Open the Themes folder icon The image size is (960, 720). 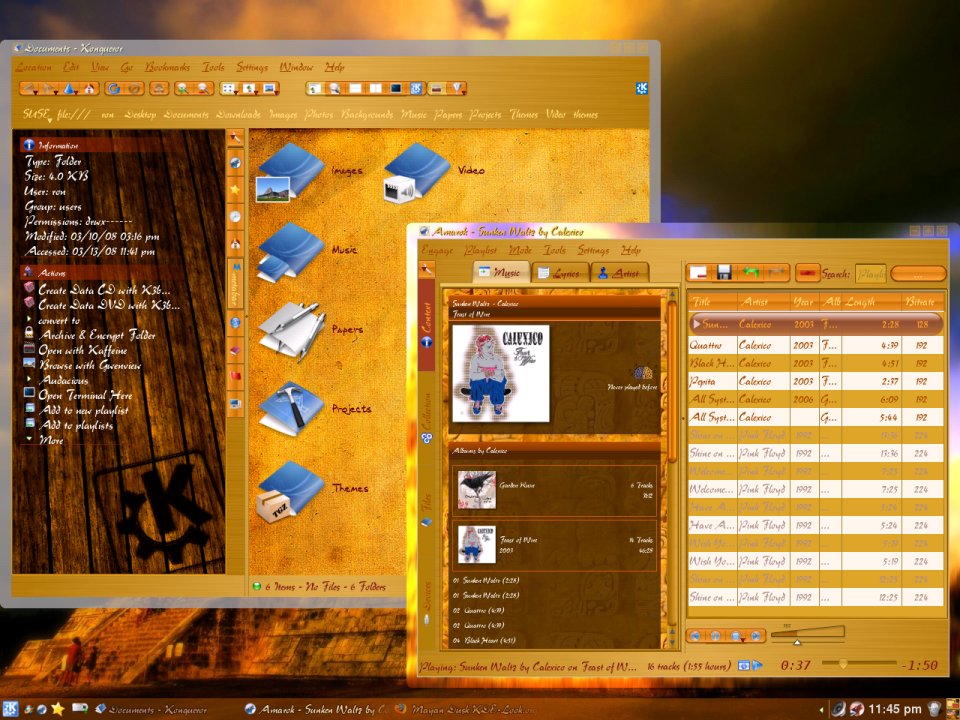290,490
